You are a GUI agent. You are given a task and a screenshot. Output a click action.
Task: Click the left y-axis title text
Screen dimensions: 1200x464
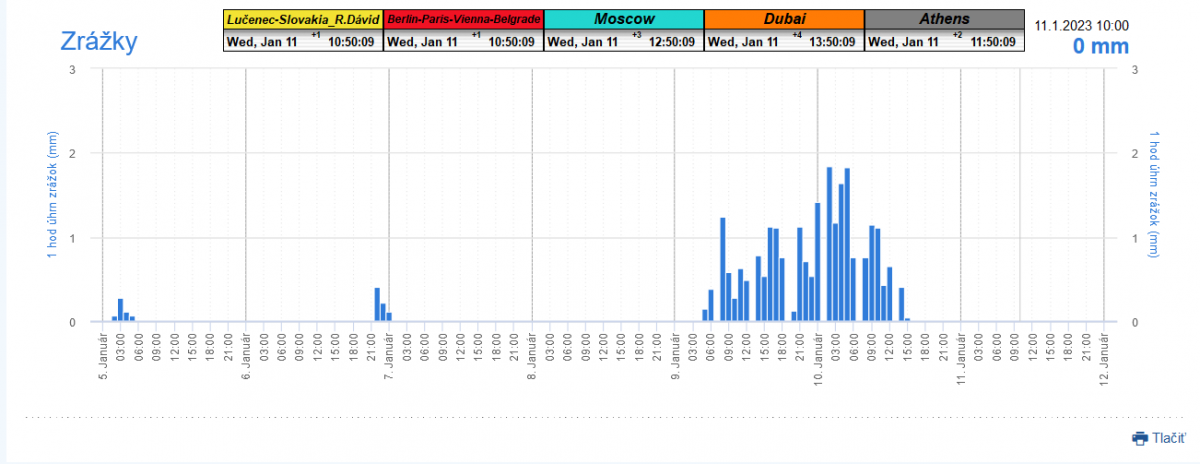[x=52, y=196]
